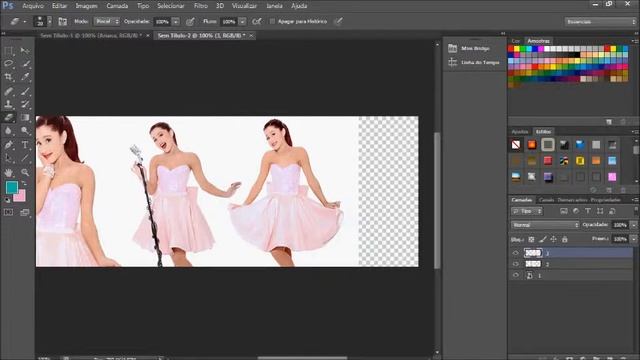Select the Pen tool
640x360 pixels.
pyautogui.click(x=8, y=145)
